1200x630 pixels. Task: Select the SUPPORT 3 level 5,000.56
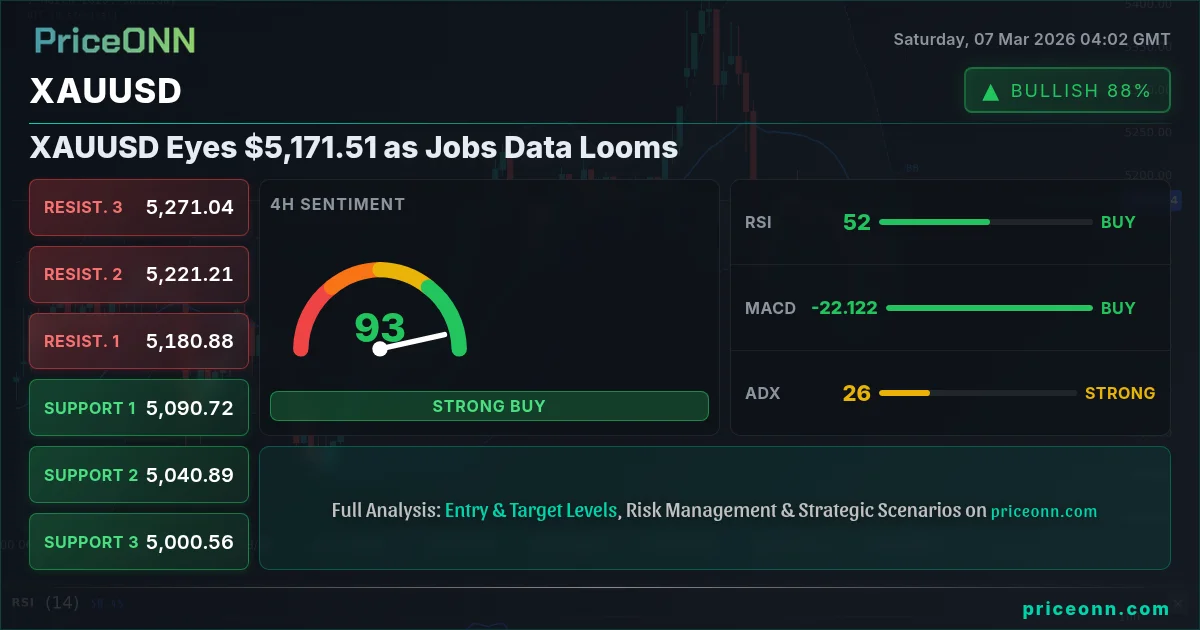click(x=139, y=542)
